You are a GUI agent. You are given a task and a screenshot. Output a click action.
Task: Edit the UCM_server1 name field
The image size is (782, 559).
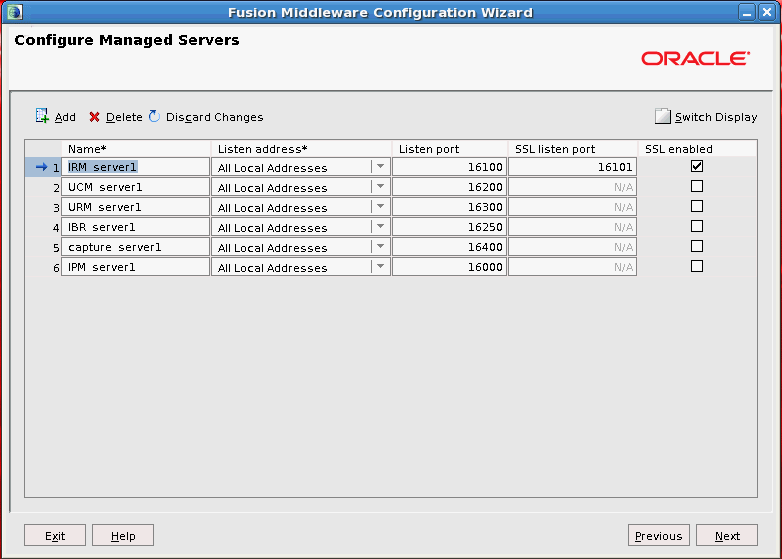[135, 186]
